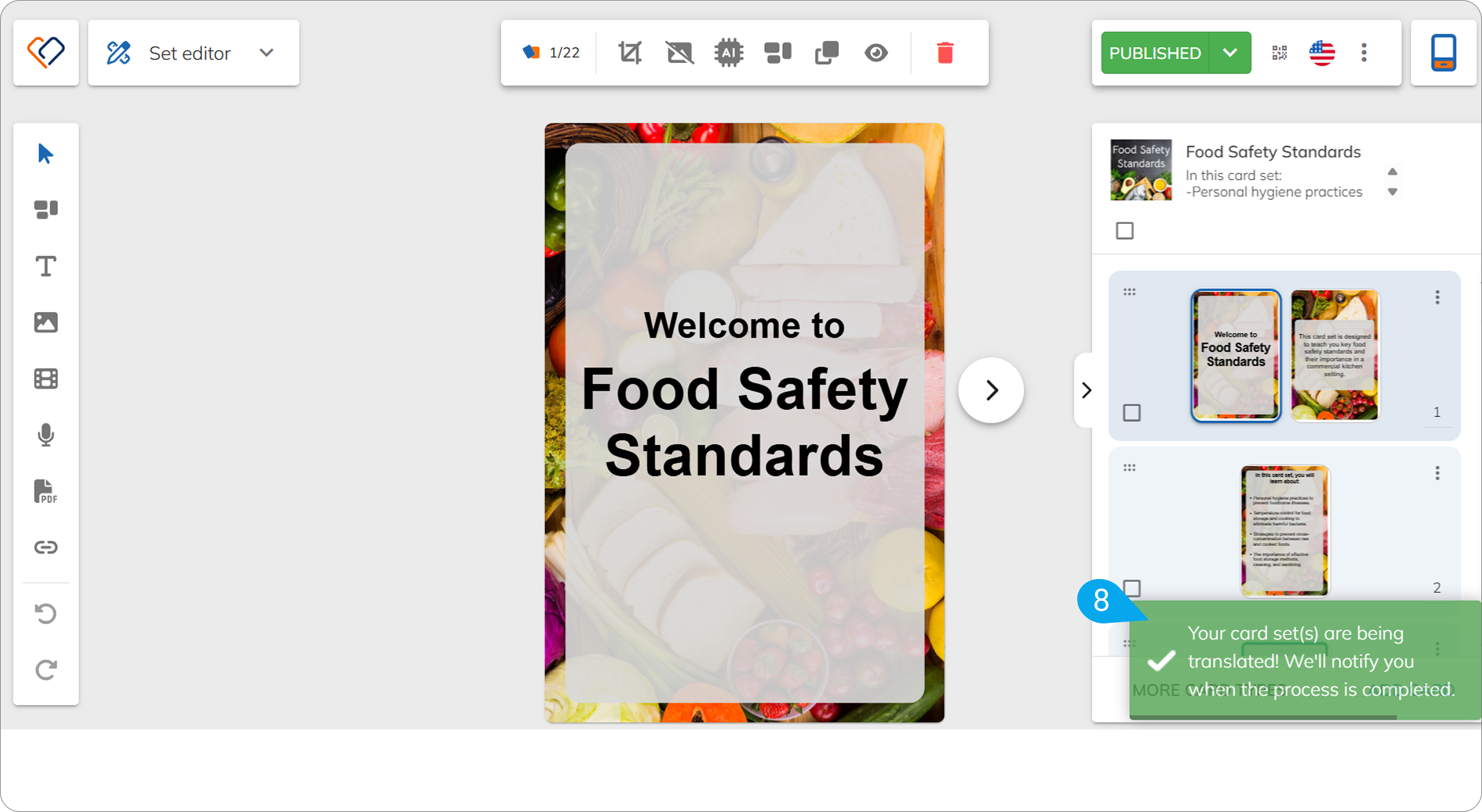Toggle the preview eye icon
This screenshot has height=812, width=1482.
pyautogui.click(x=876, y=53)
